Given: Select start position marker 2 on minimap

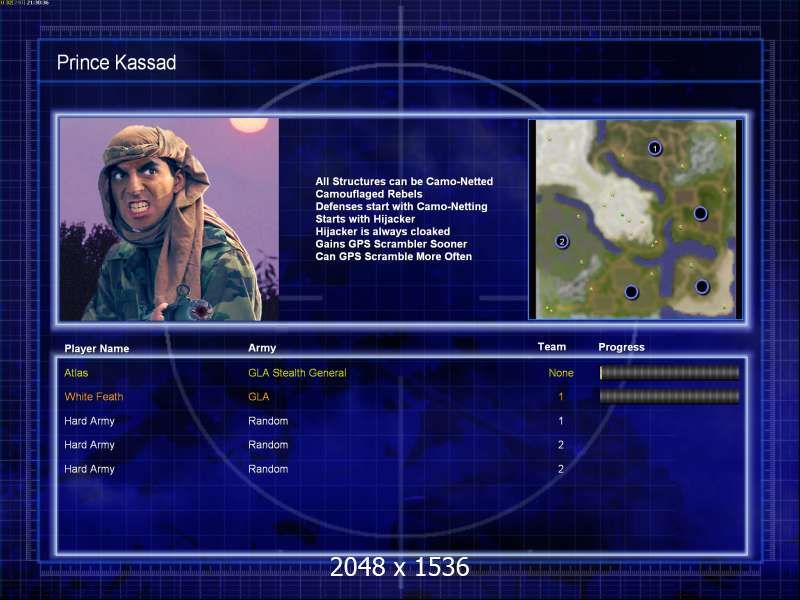Looking at the screenshot, I should click(x=562, y=241).
